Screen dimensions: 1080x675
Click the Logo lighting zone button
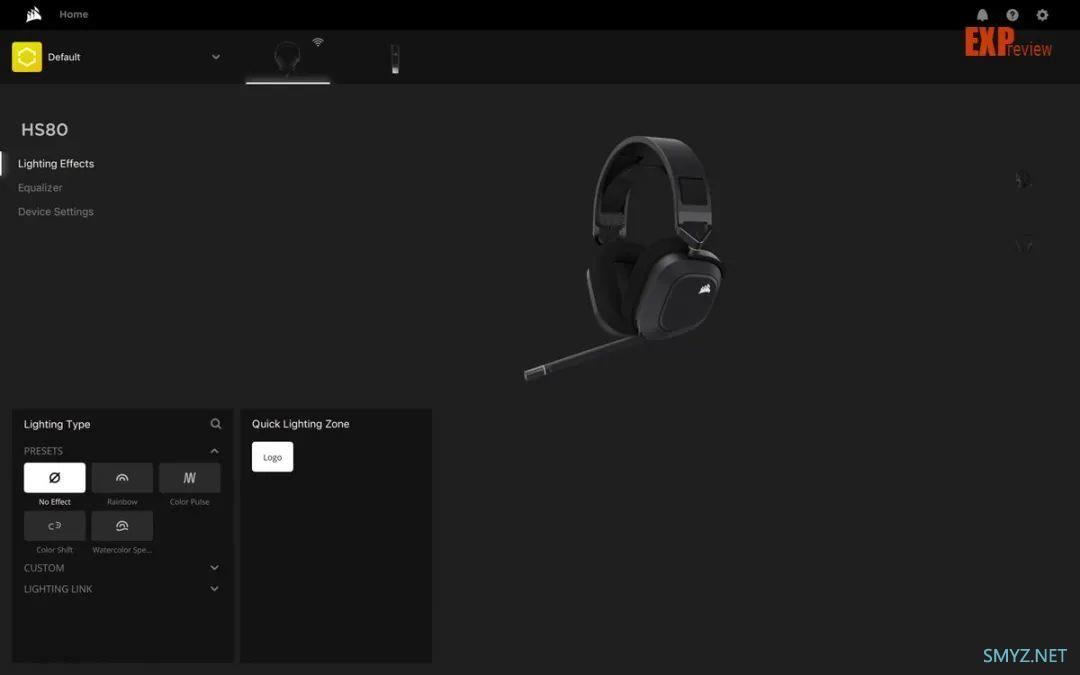coord(272,457)
